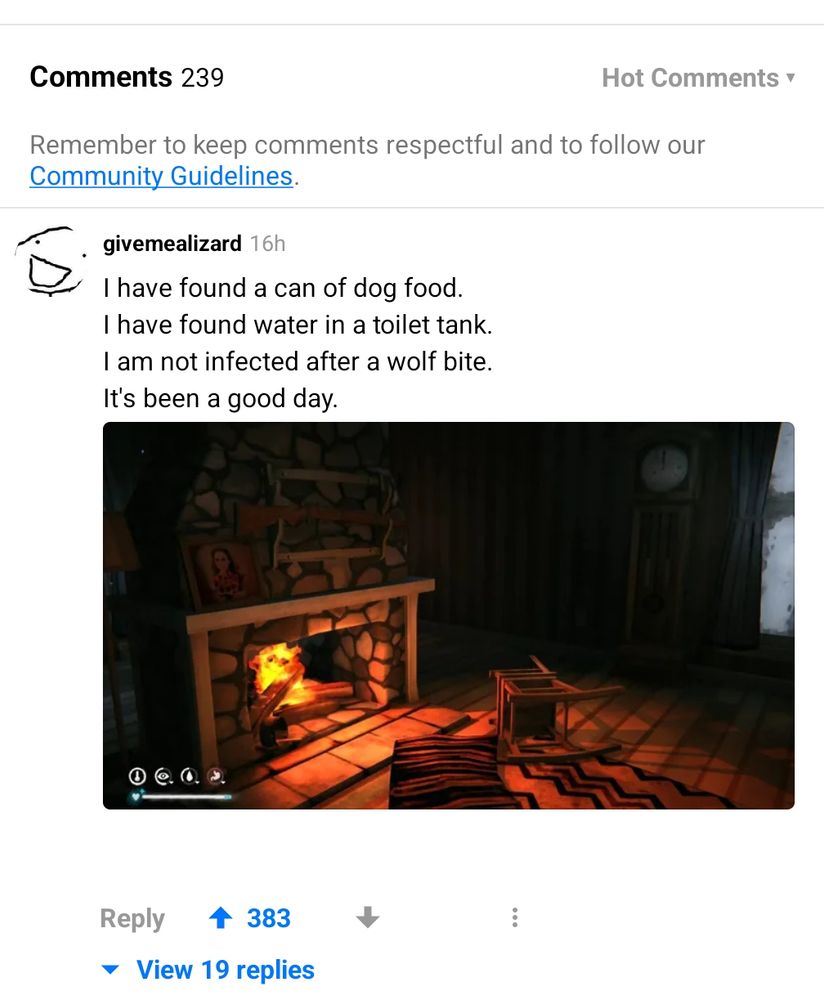
Task: Click the heart condition icon beside the health bar
Action: (135, 796)
